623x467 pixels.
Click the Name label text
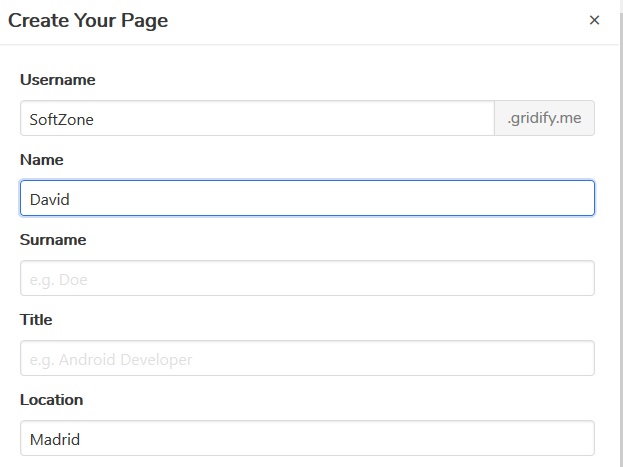pyautogui.click(x=41, y=159)
